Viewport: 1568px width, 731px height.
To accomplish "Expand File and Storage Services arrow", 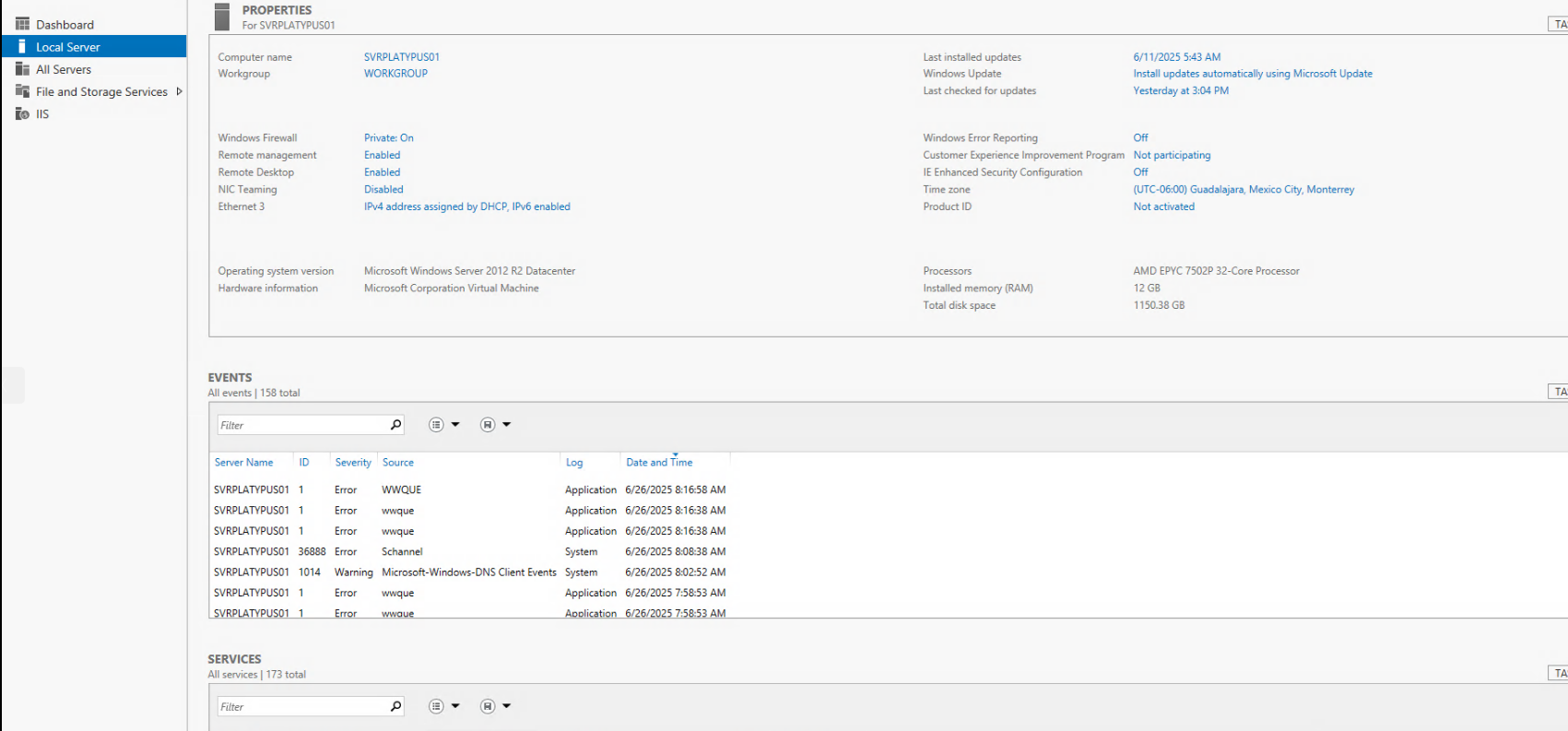I will pos(179,91).
